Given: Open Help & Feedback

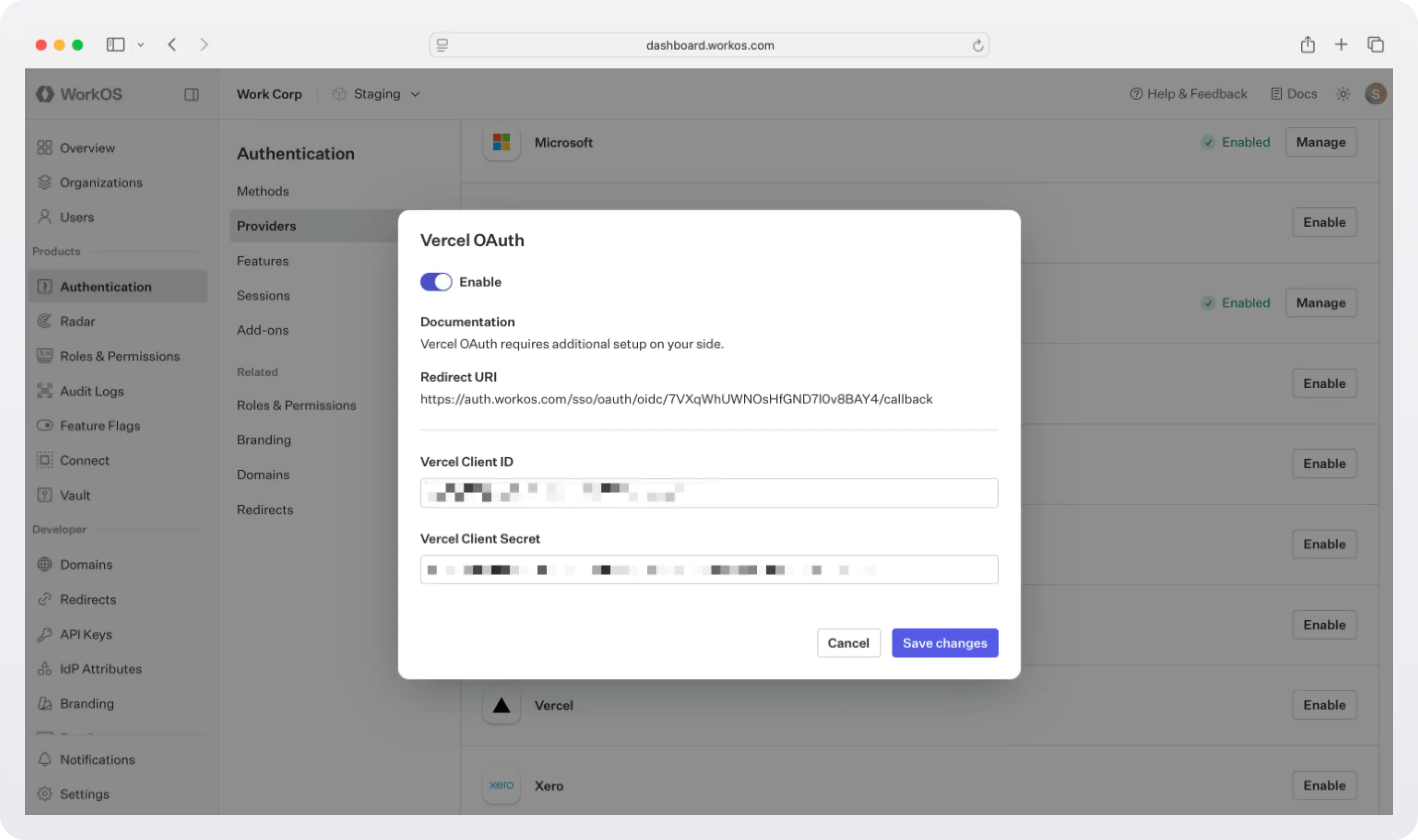Looking at the screenshot, I should pos(1189,94).
